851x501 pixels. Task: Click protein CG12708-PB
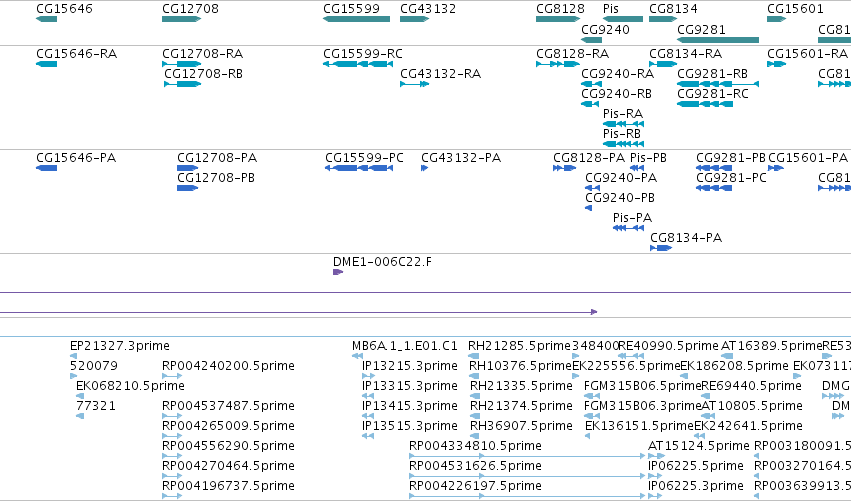(187, 188)
